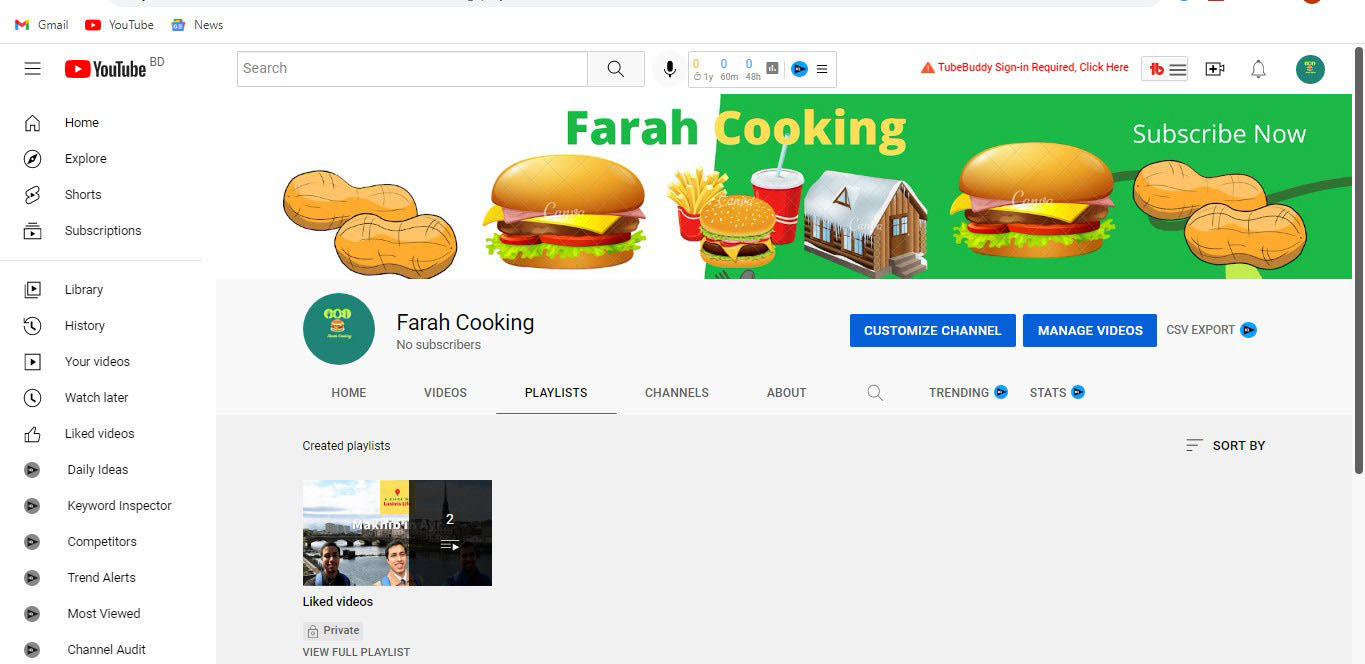
Task: Open VIEW FULL PLAYLIST link
Action: (356, 651)
